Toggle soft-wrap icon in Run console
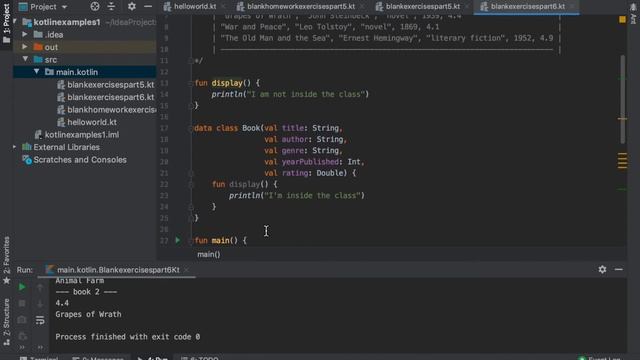Viewport: 640px width, 360px height. point(40,320)
